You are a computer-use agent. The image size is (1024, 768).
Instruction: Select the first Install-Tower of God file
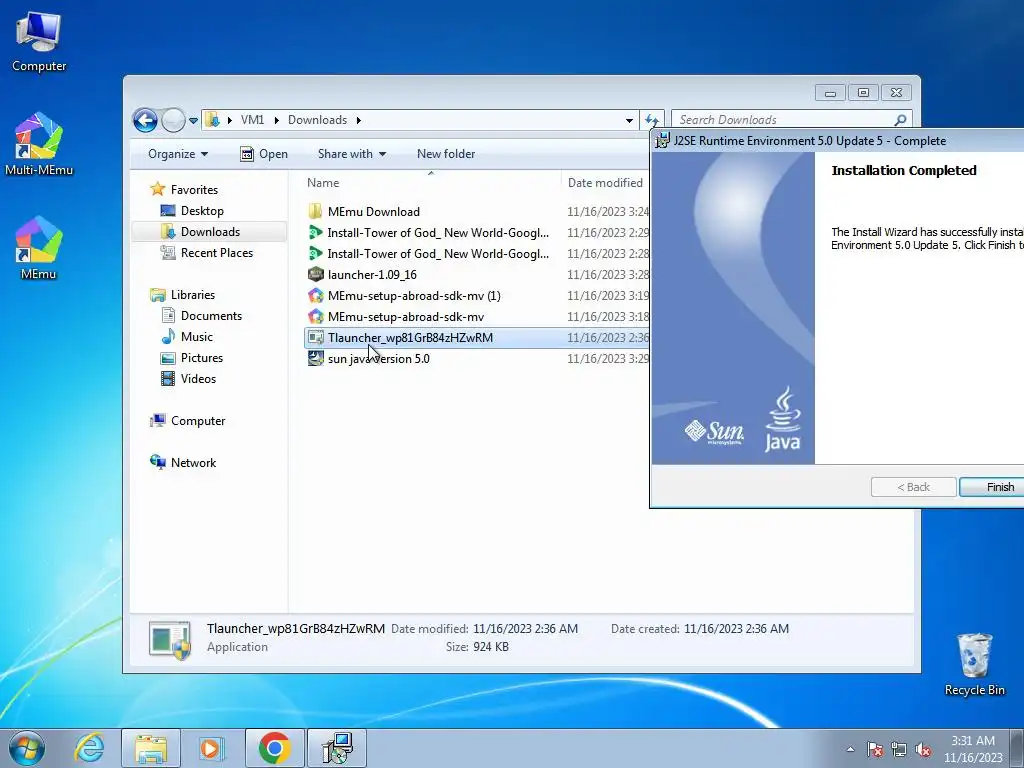(x=438, y=232)
